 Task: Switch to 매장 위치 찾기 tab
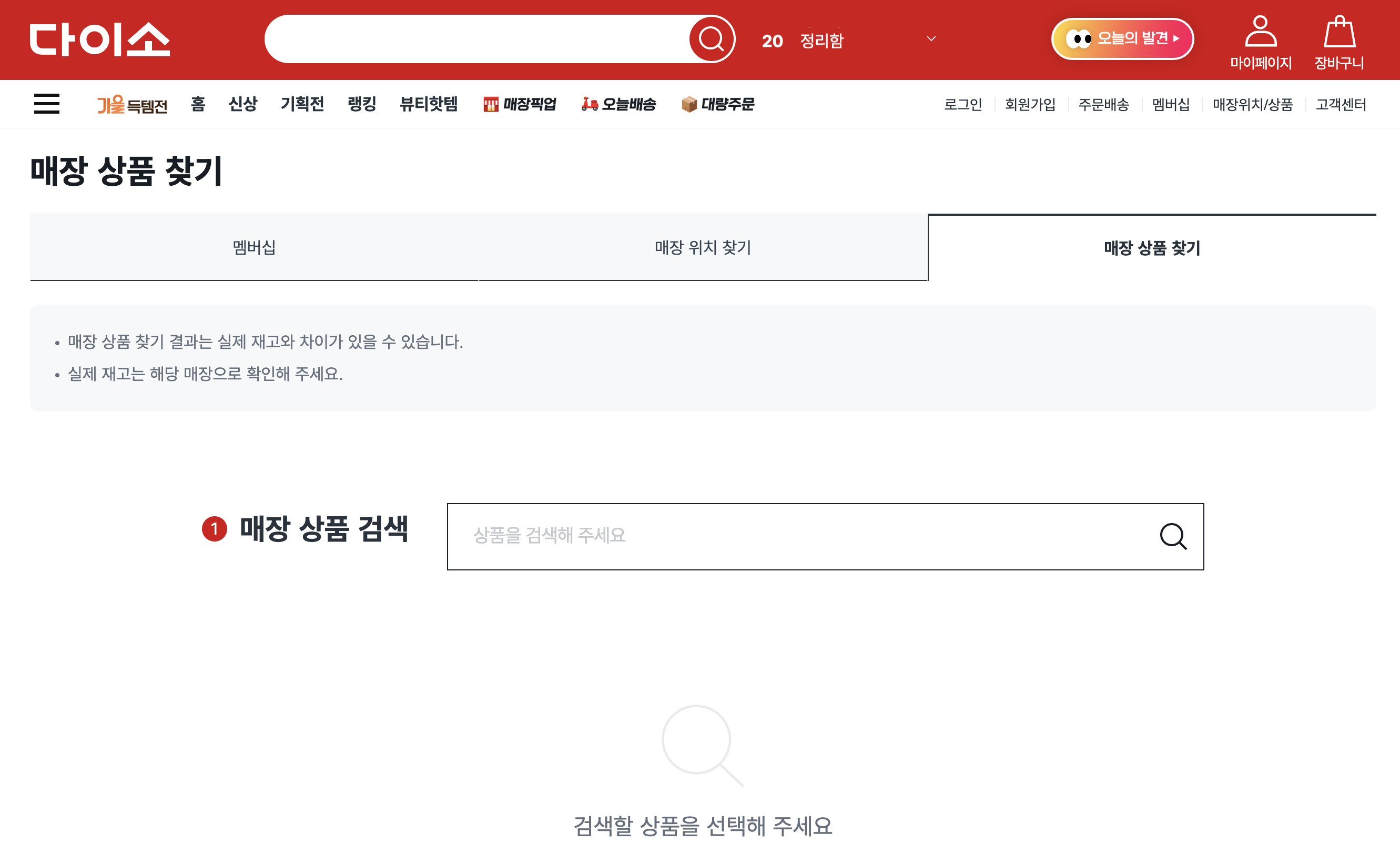[x=703, y=247]
